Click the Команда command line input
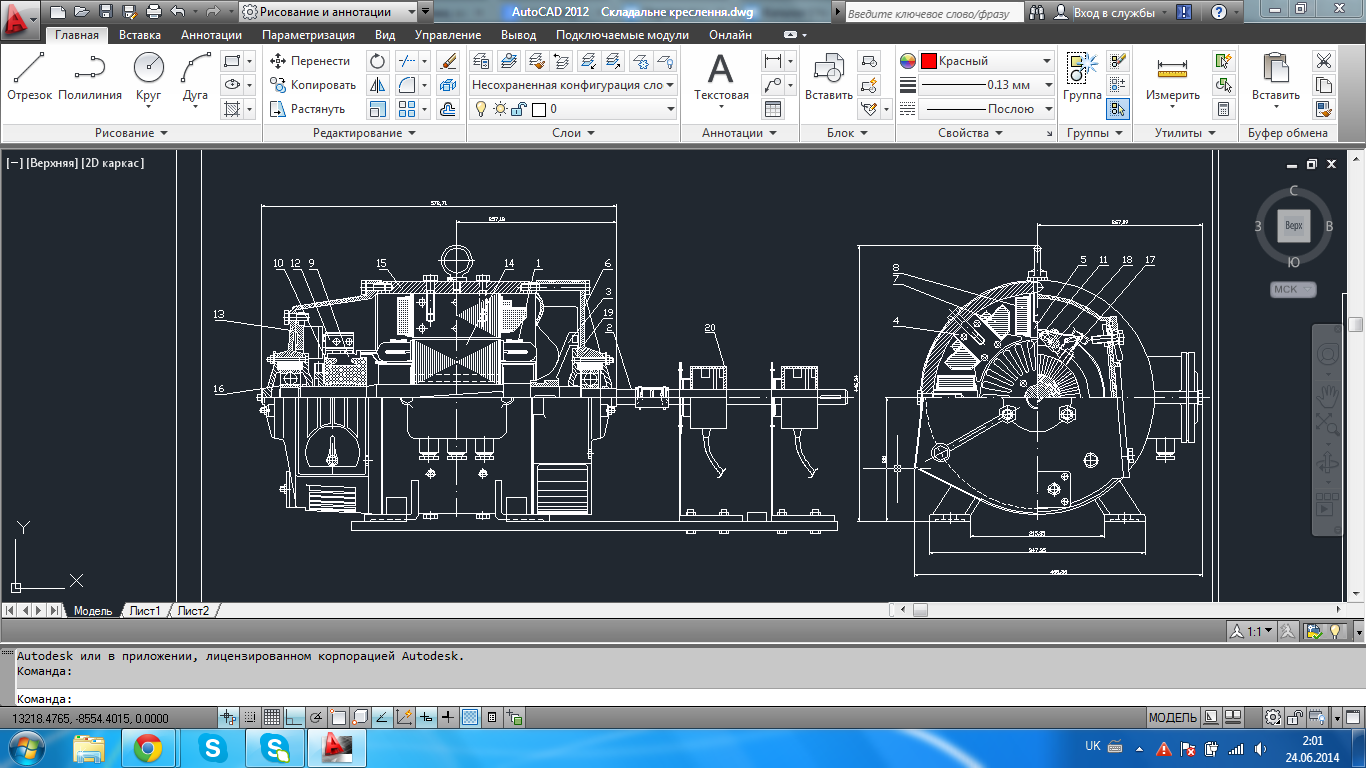Screen dimensions: 1366x768 (685, 699)
